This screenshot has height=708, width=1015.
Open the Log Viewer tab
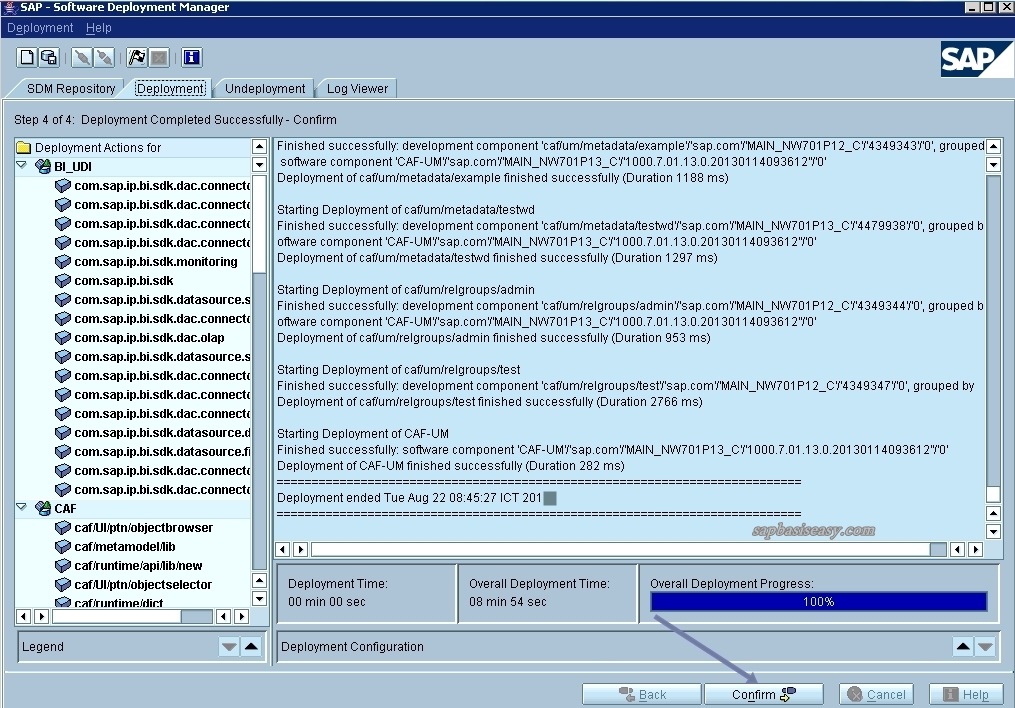(x=357, y=89)
